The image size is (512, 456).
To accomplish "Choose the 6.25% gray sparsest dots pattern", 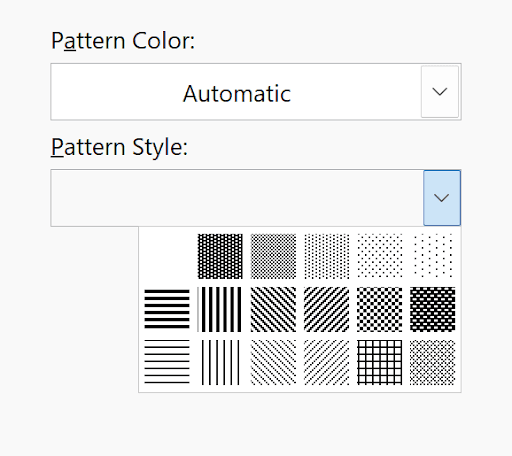I will tap(433, 256).
